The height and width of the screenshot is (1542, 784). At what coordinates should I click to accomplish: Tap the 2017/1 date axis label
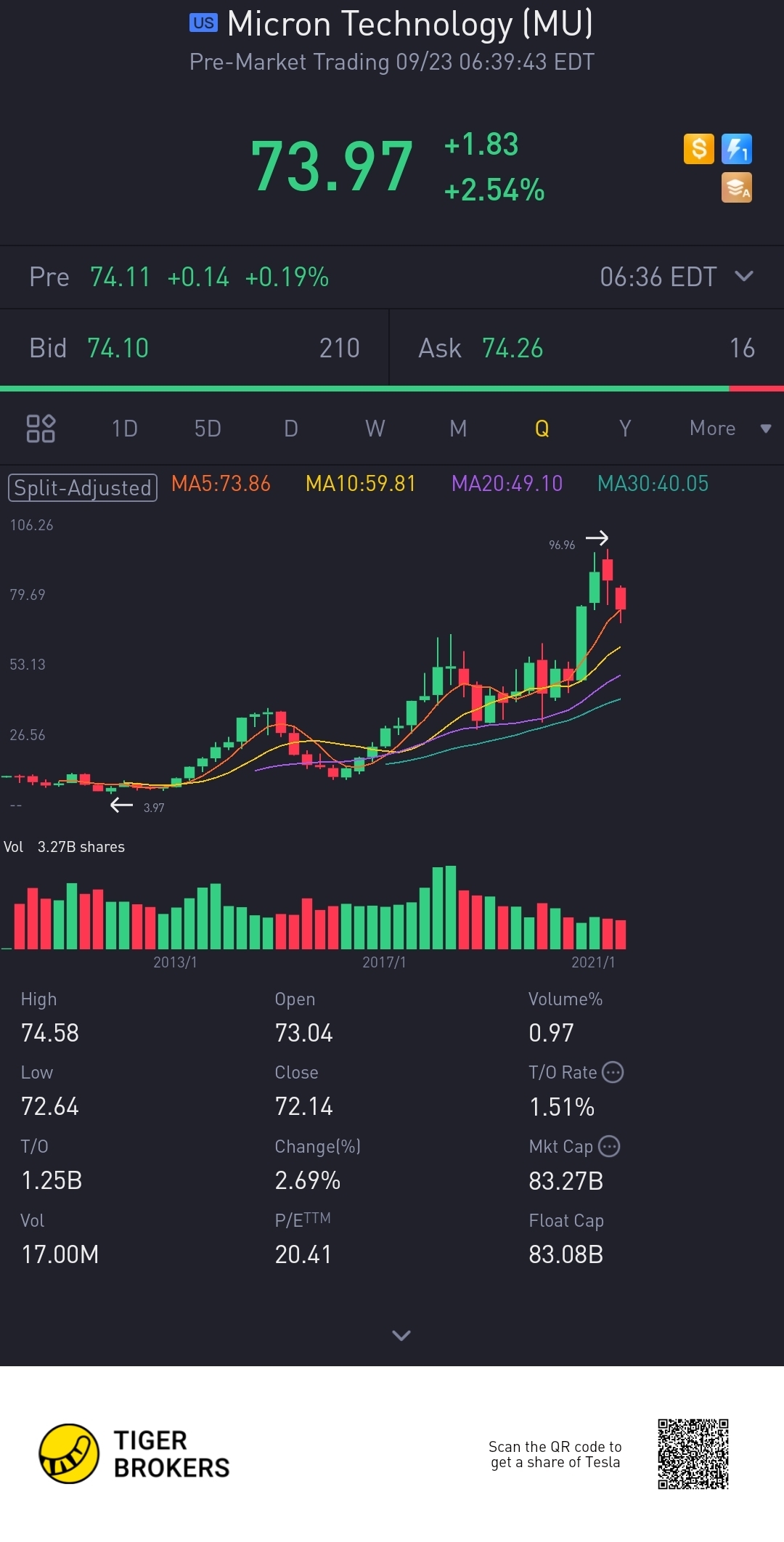pos(384,962)
